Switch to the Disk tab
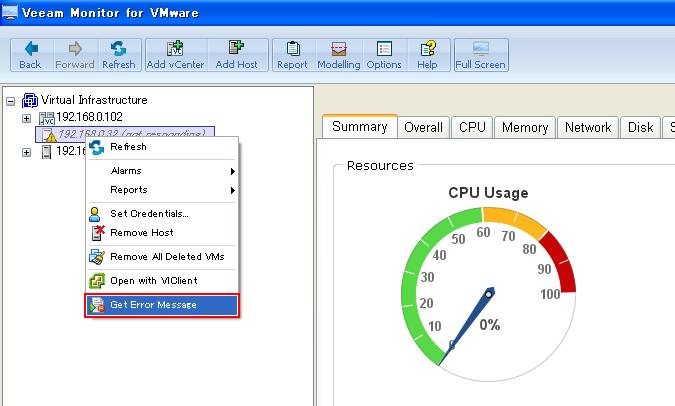675x406 pixels. 641,127
